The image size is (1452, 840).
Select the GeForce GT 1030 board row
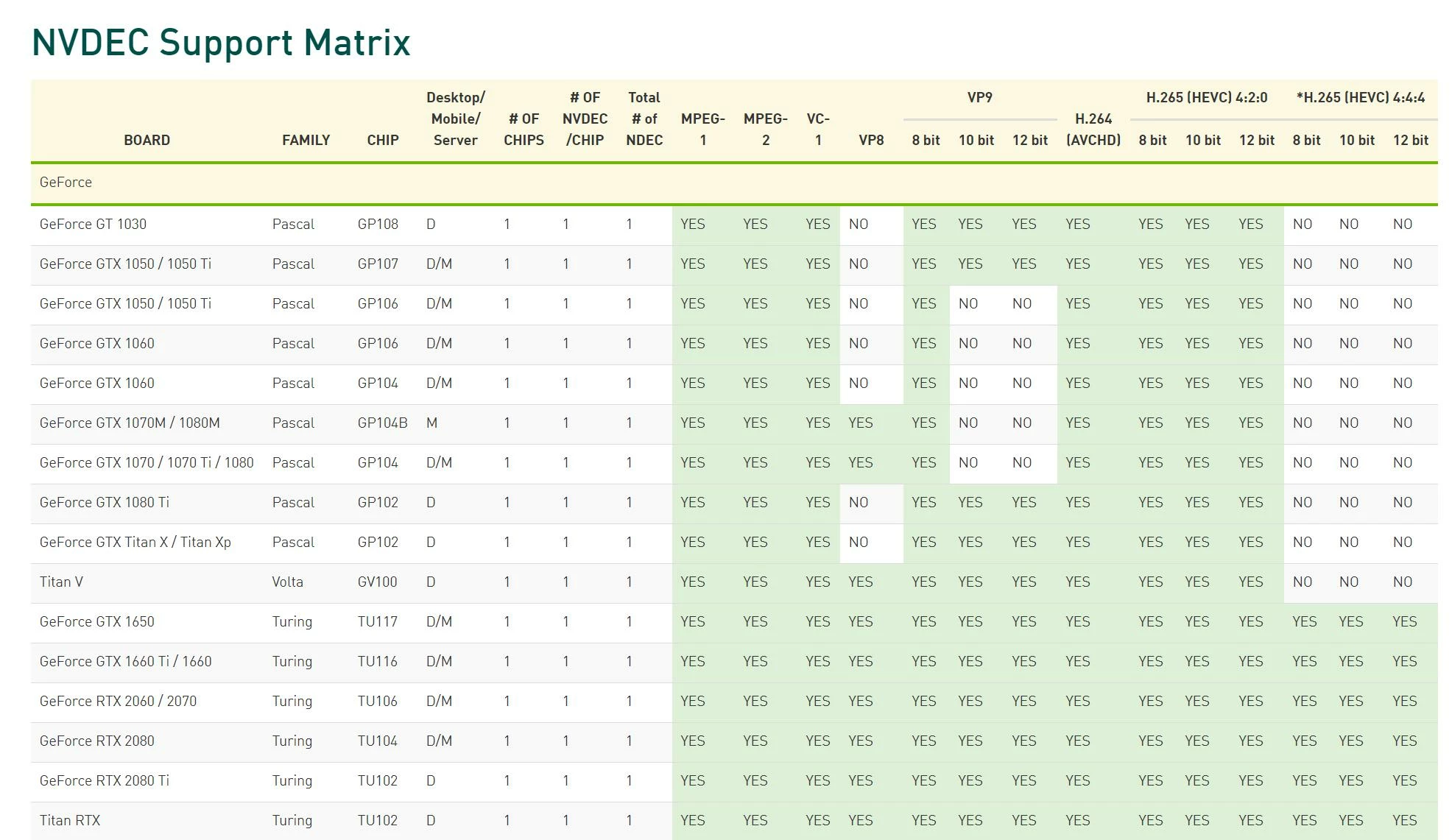[x=93, y=224]
